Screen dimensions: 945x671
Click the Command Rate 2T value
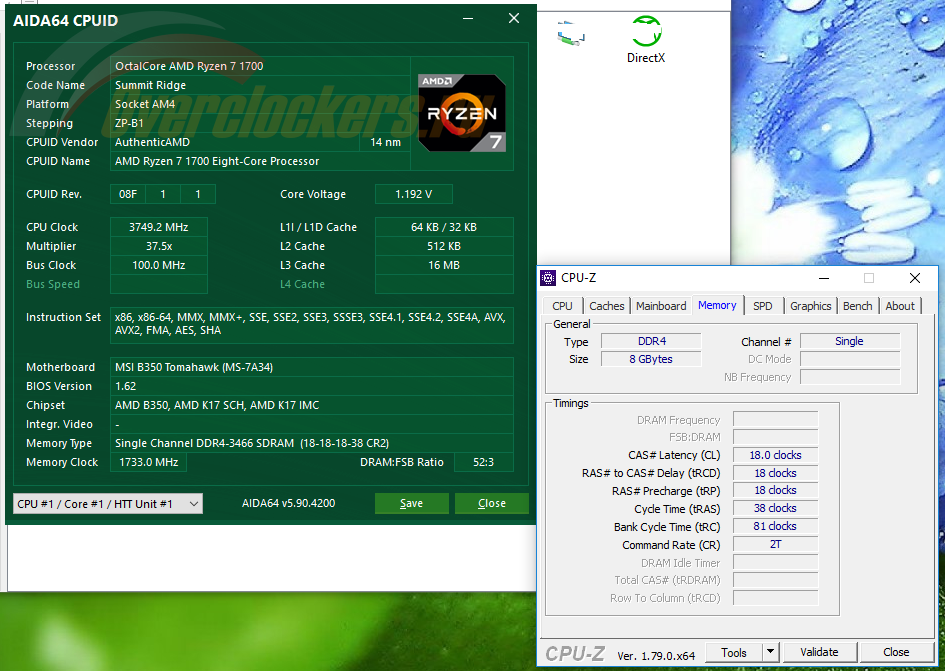[776, 544]
